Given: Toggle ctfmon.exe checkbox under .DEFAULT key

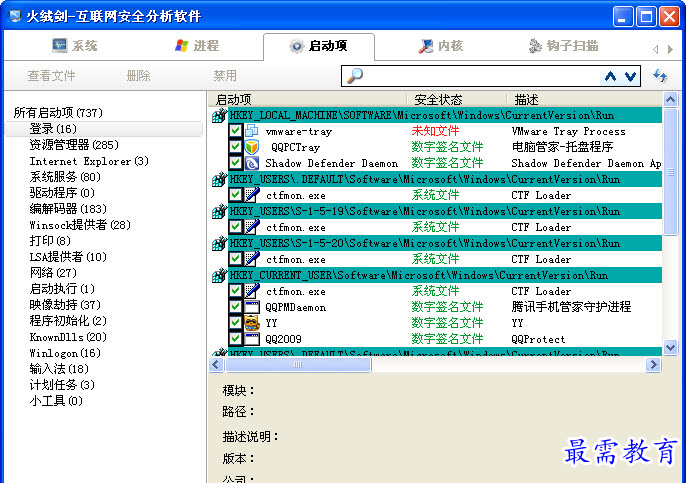Looking at the screenshot, I should click(x=235, y=195).
